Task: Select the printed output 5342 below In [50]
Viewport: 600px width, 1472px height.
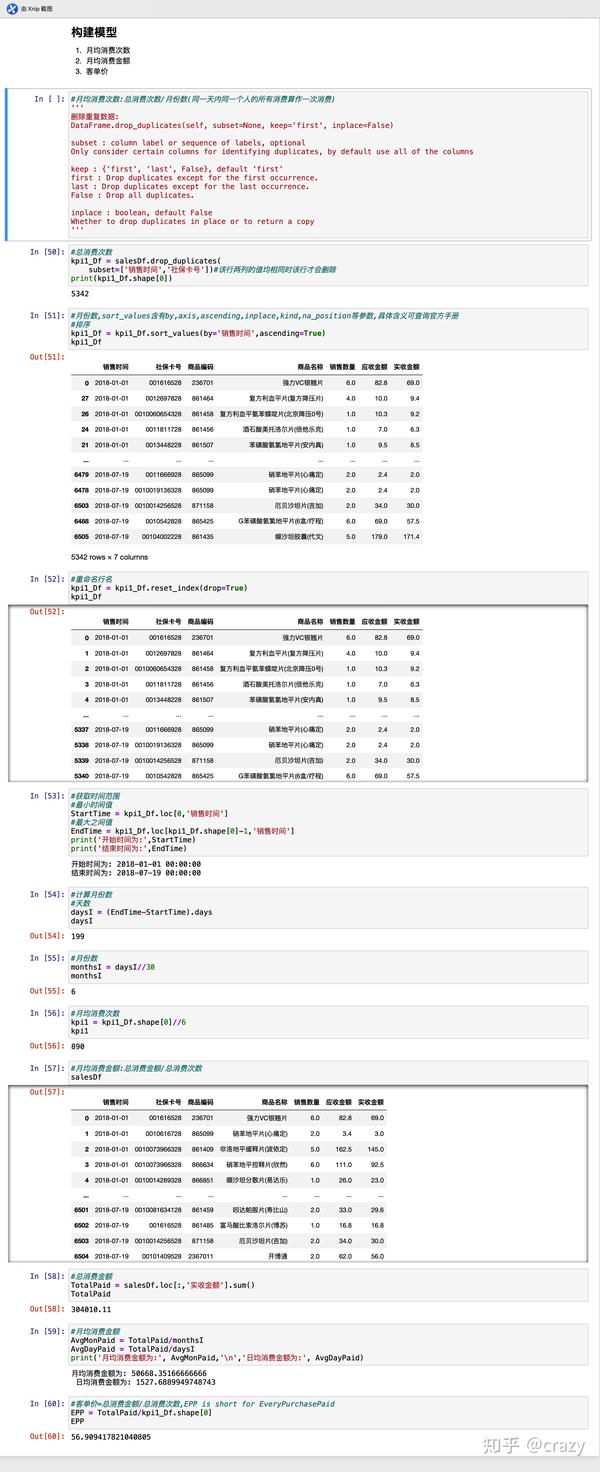Action: (x=81, y=294)
